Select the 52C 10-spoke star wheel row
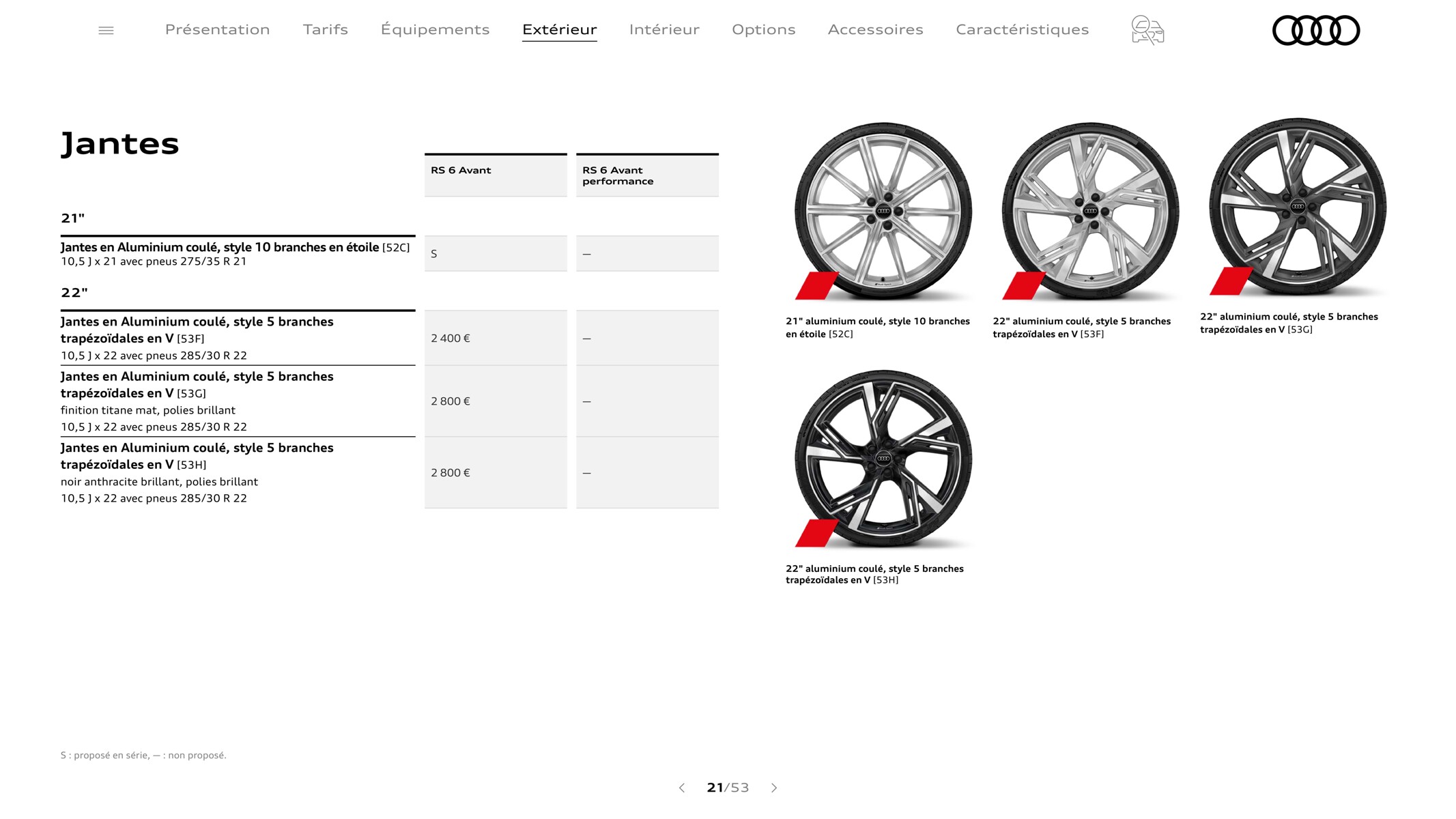 point(238,254)
